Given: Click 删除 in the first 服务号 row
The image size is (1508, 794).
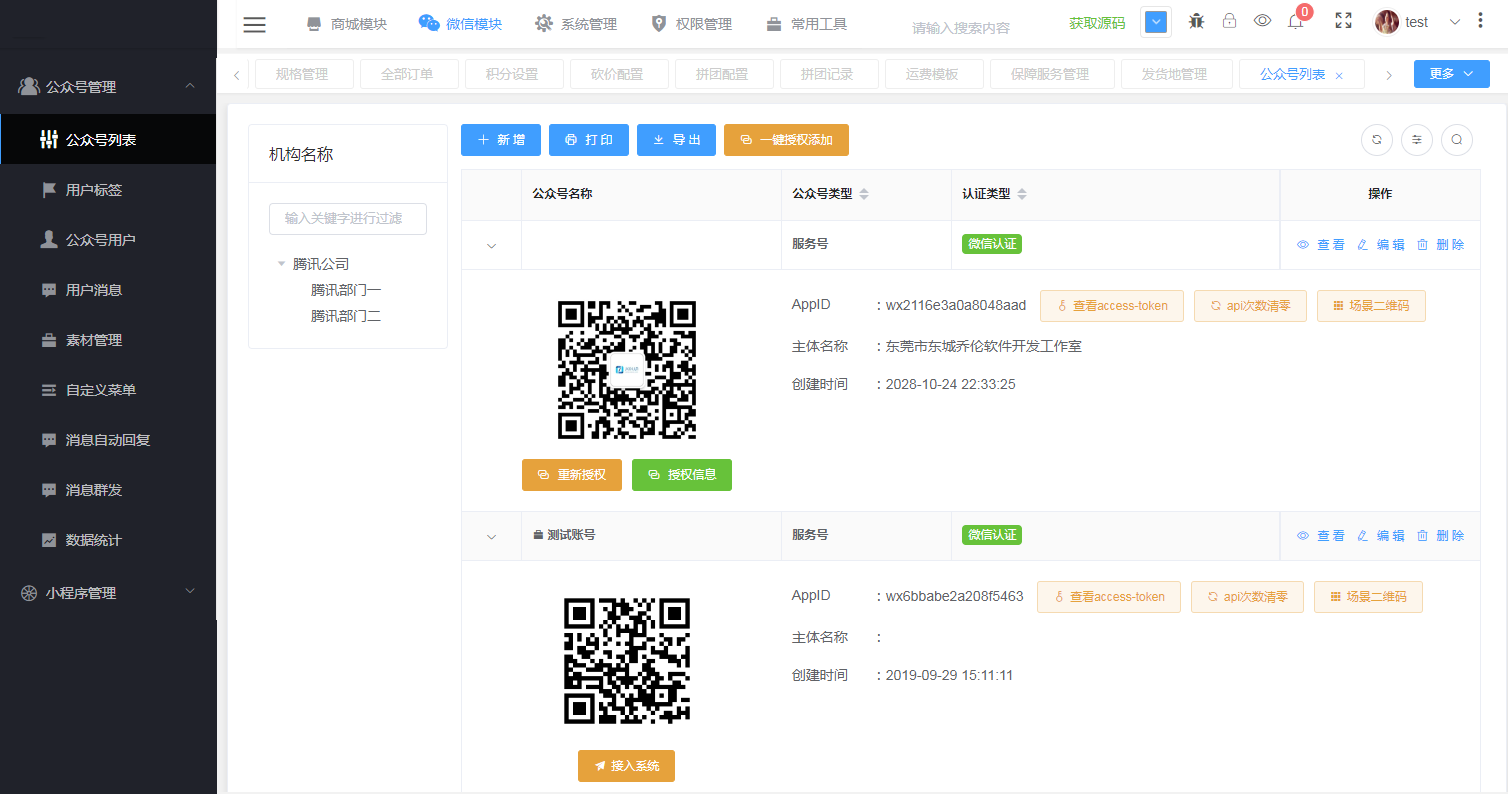Looking at the screenshot, I should pyautogui.click(x=1440, y=245).
